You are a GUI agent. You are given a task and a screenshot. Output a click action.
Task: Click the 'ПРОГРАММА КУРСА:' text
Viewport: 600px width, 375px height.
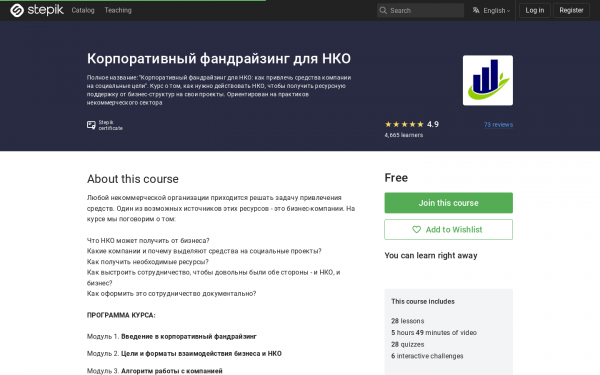pyautogui.click(x=121, y=315)
